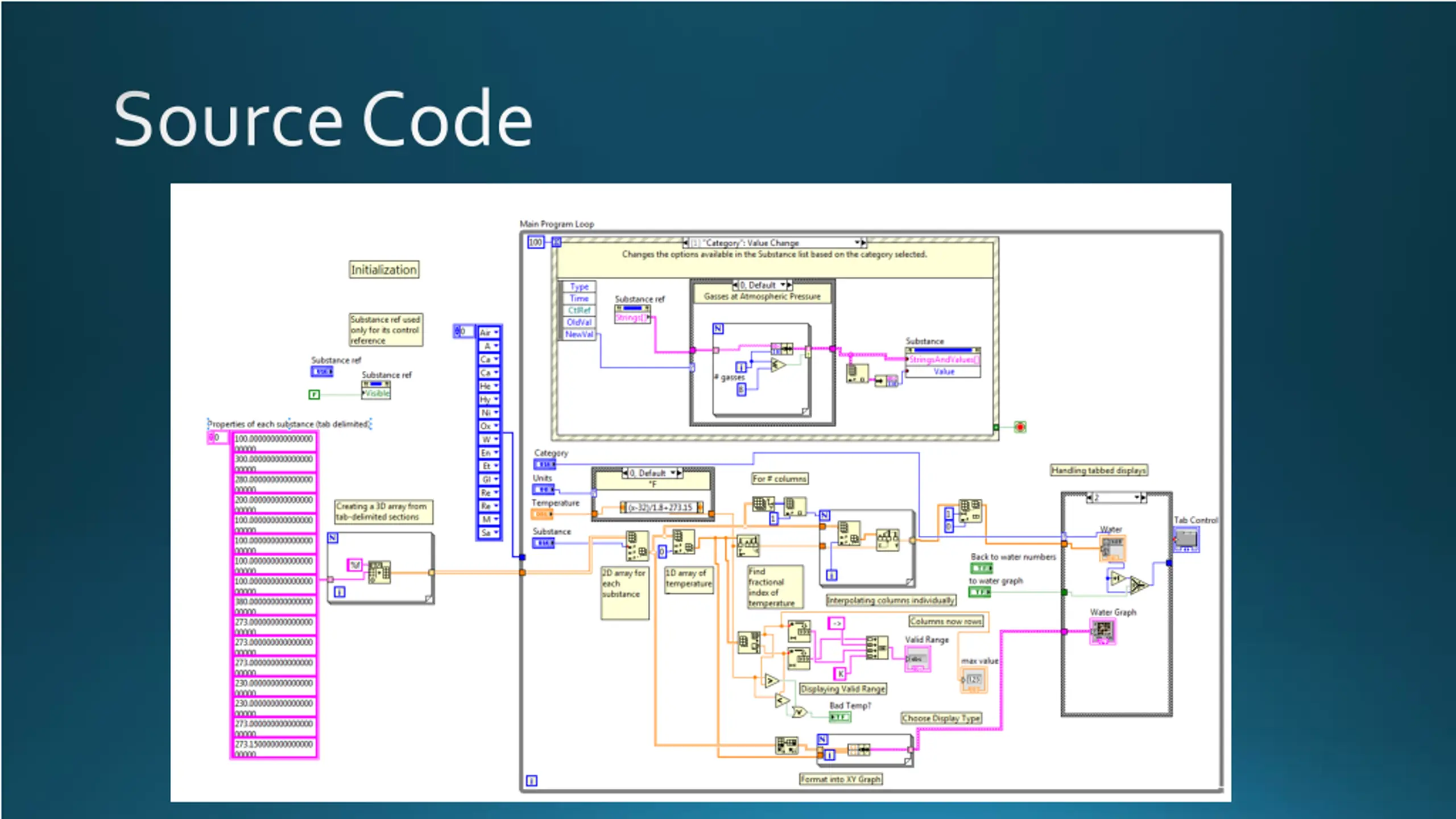Open '0, Default' selector above Gasses at Atmospheric Pressure
This screenshot has width=1456, height=819.
tap(762, 285)
